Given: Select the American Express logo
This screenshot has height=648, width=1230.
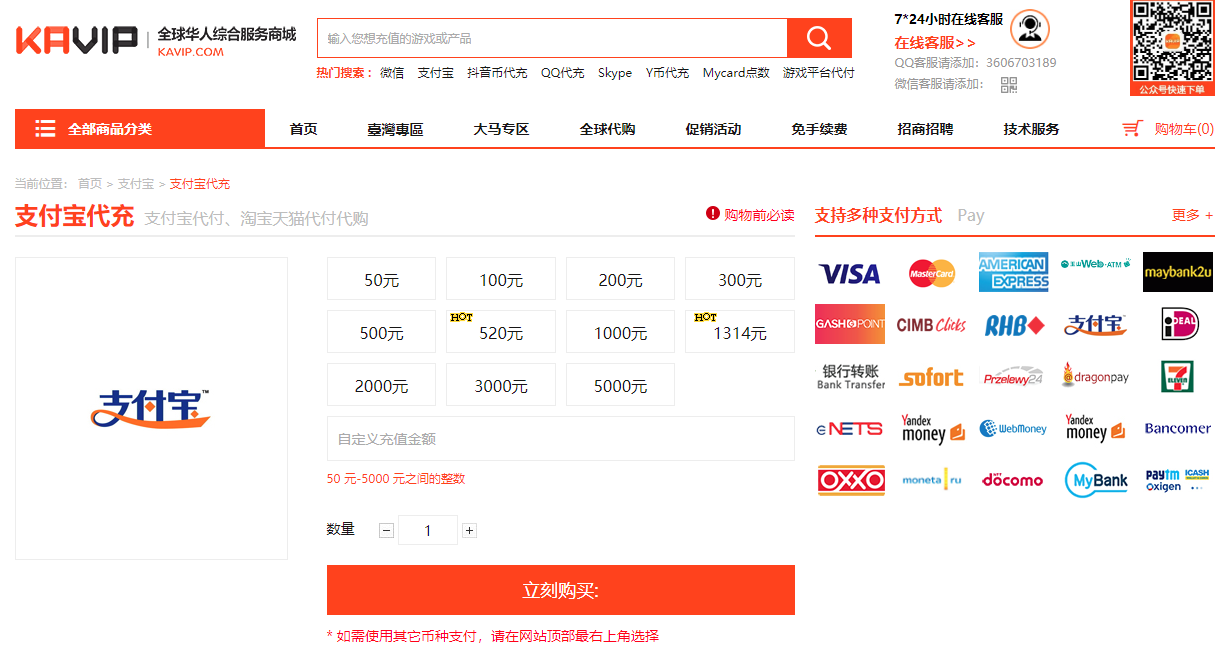Looking at the screenshot, I should 1013,272.
